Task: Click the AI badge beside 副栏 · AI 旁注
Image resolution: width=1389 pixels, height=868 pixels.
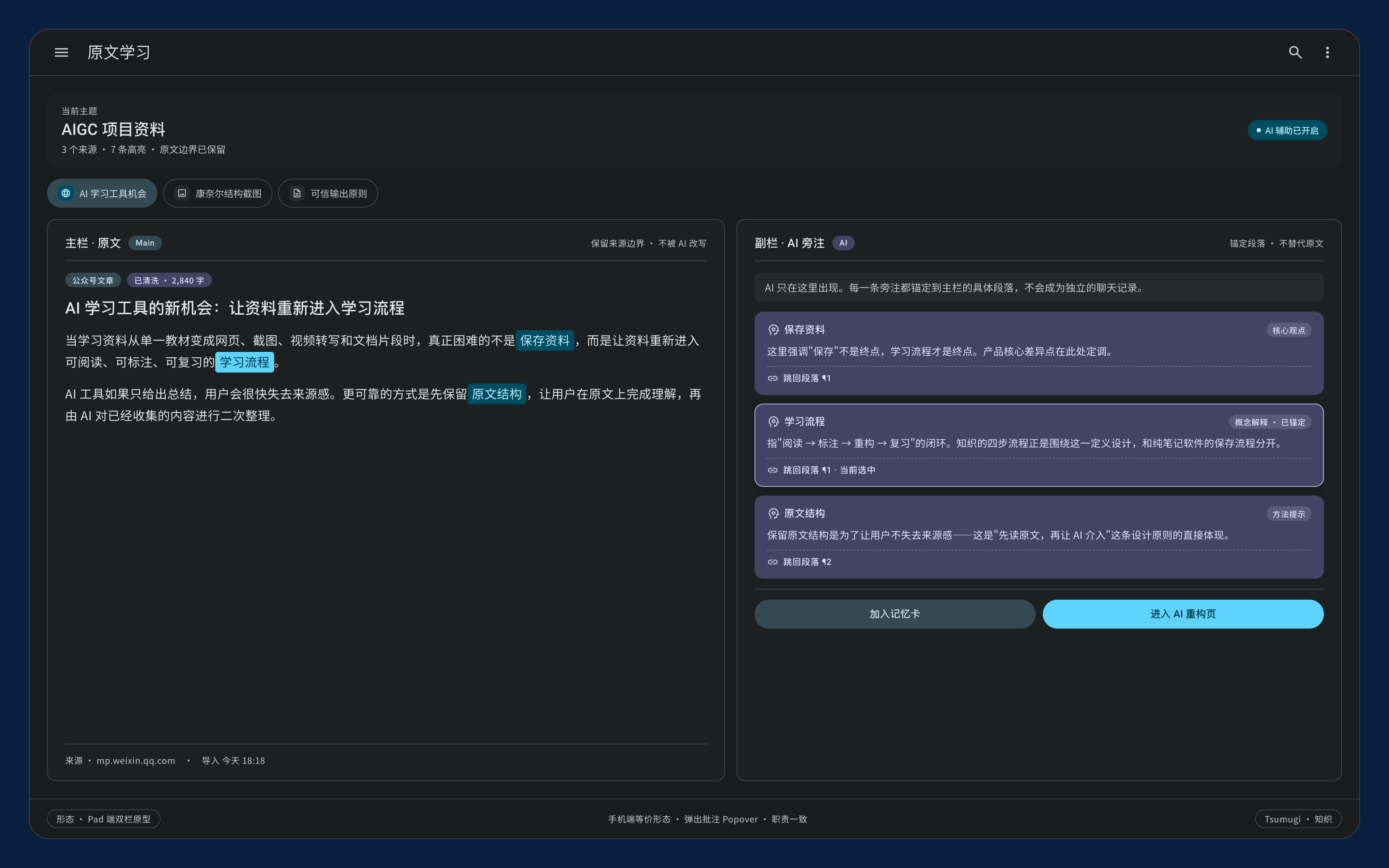Action: (842, 243)
